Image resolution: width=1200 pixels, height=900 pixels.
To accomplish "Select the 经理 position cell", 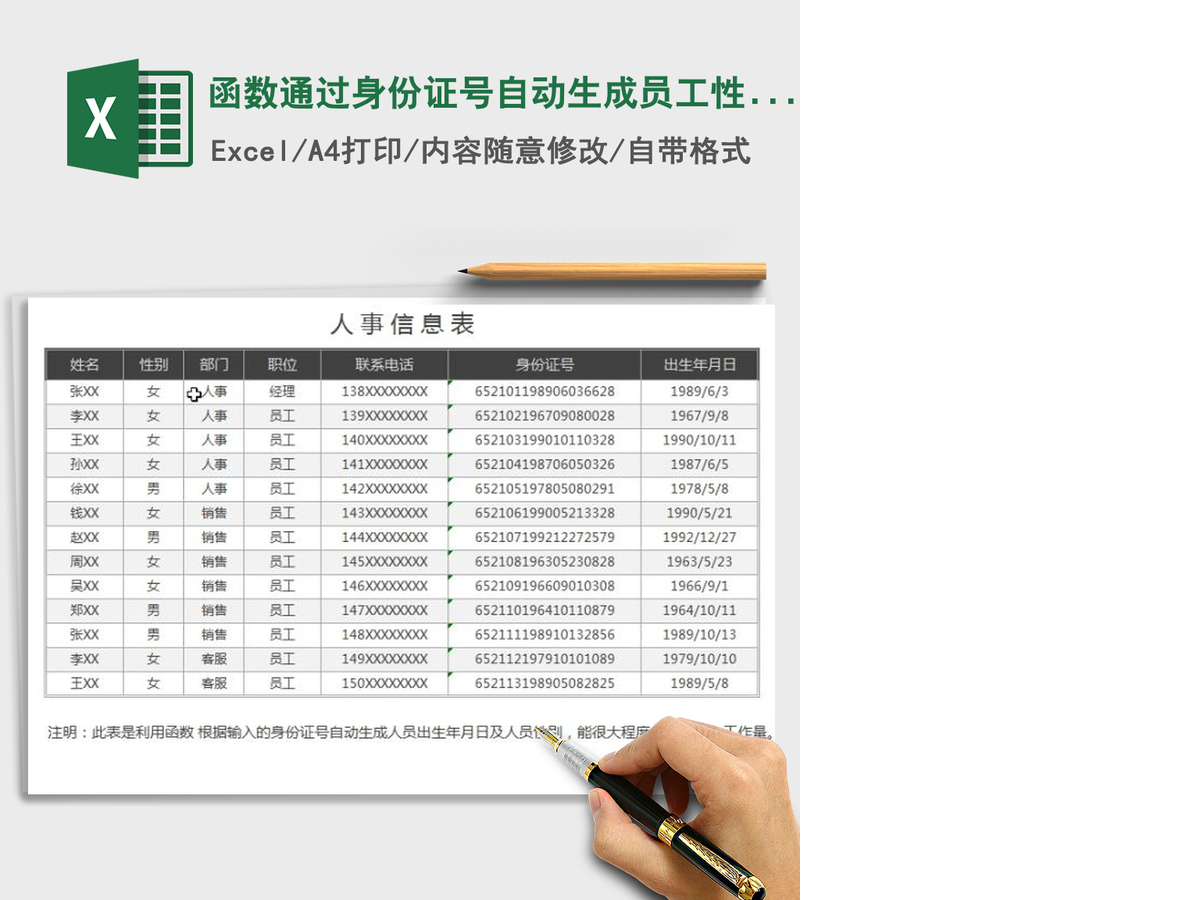I will point(283,392).
